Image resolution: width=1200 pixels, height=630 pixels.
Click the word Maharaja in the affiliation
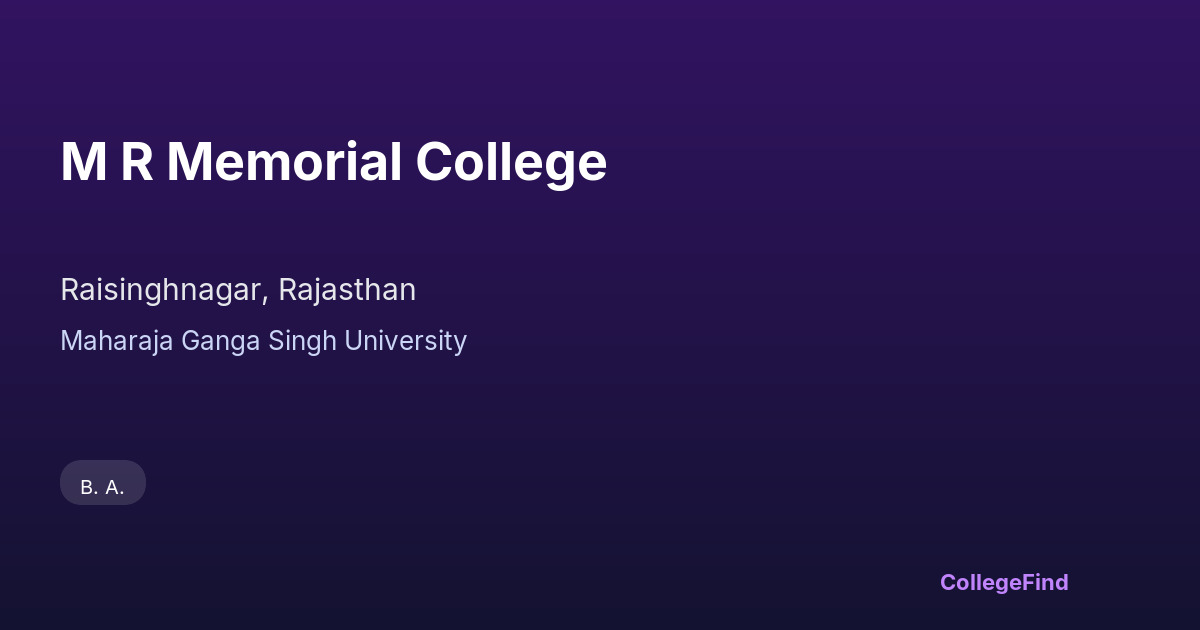(117, 341)
